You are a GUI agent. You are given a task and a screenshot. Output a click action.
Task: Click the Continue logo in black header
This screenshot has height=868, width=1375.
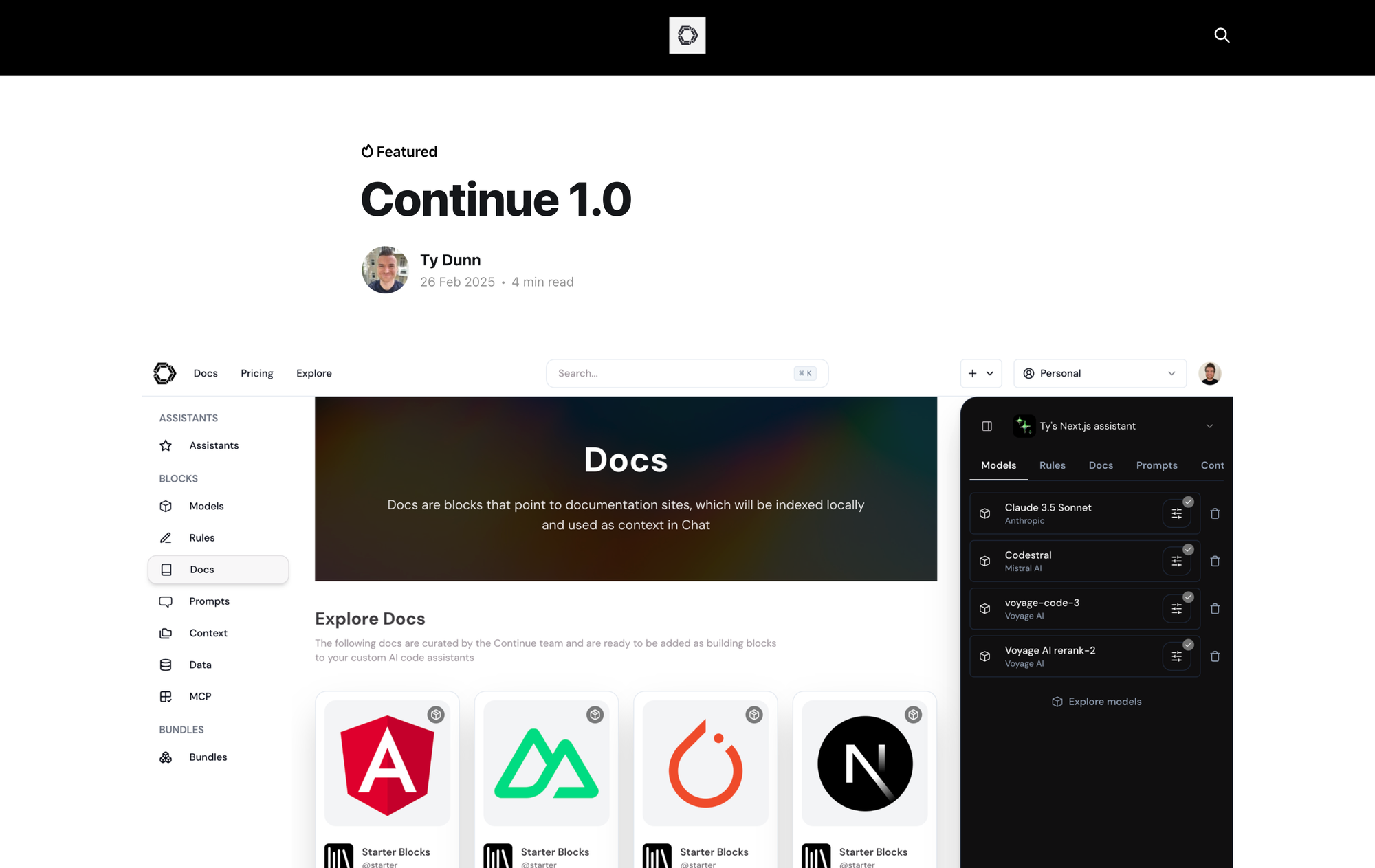687,35
